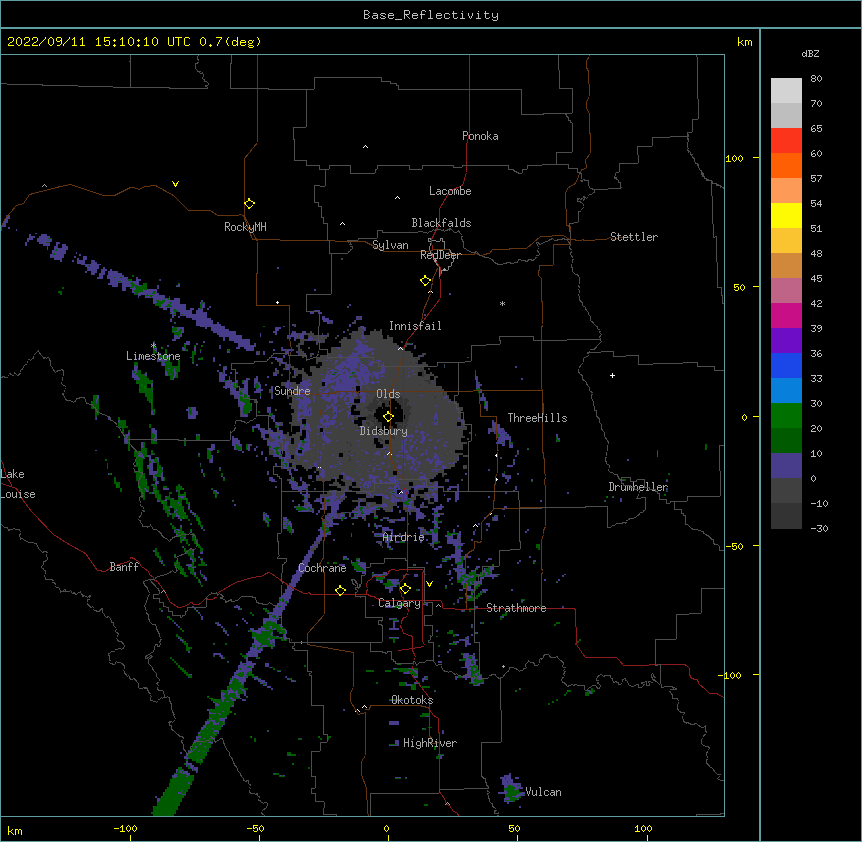The width and height of the screenshot is (862, 842).
Task: Click the green radar echo beside the Vulcan label
Action: pos(512,790)
